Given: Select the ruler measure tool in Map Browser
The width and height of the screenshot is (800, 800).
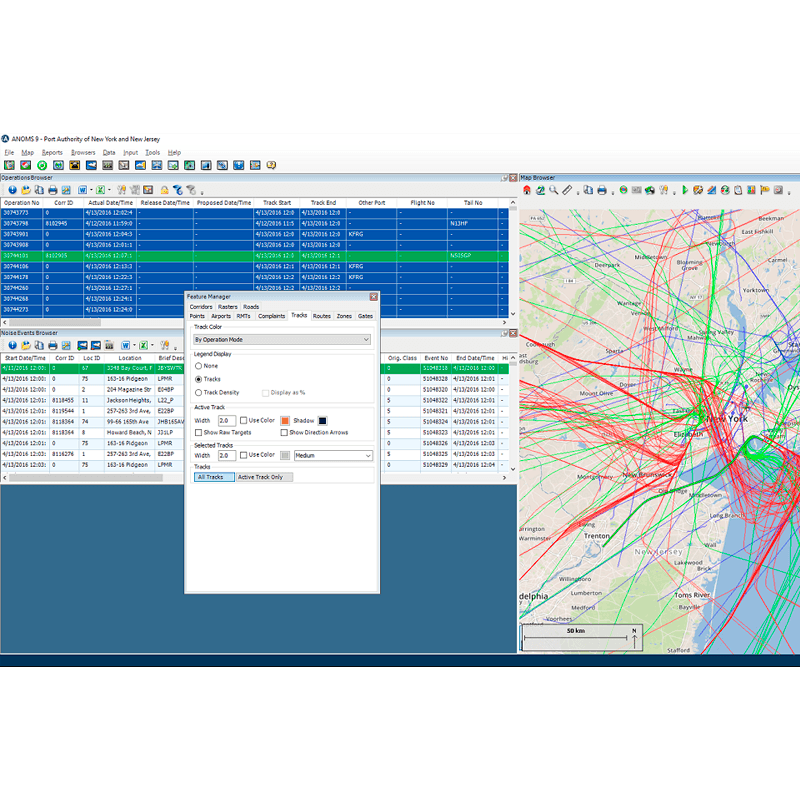Looking at the screenshot, I should click(x=566, y=190).
